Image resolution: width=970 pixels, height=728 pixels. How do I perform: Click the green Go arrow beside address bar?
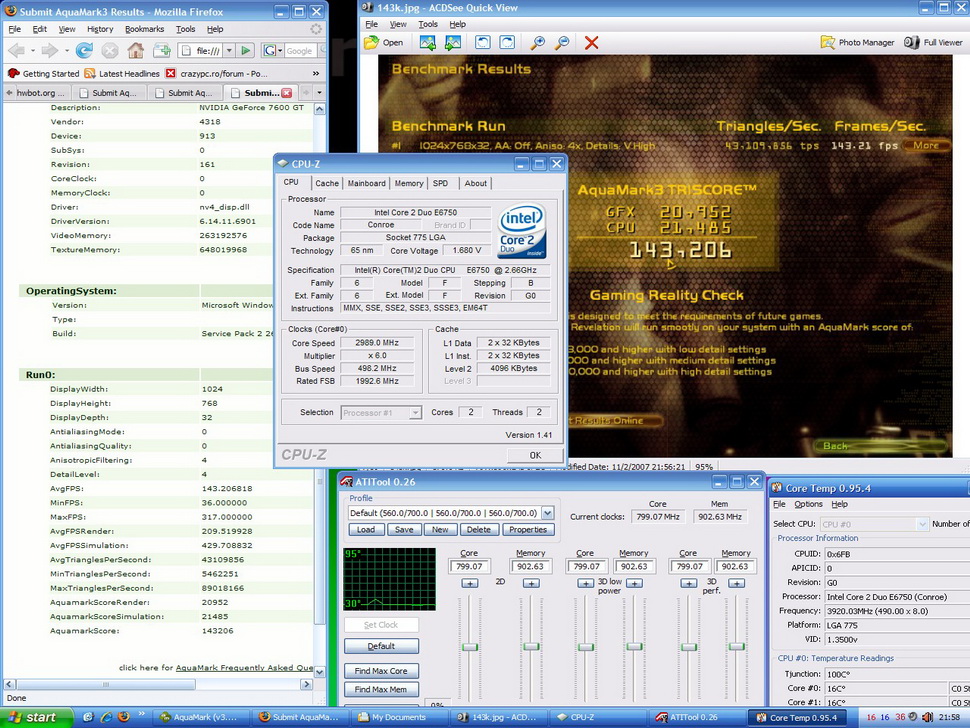pos(246,51)
